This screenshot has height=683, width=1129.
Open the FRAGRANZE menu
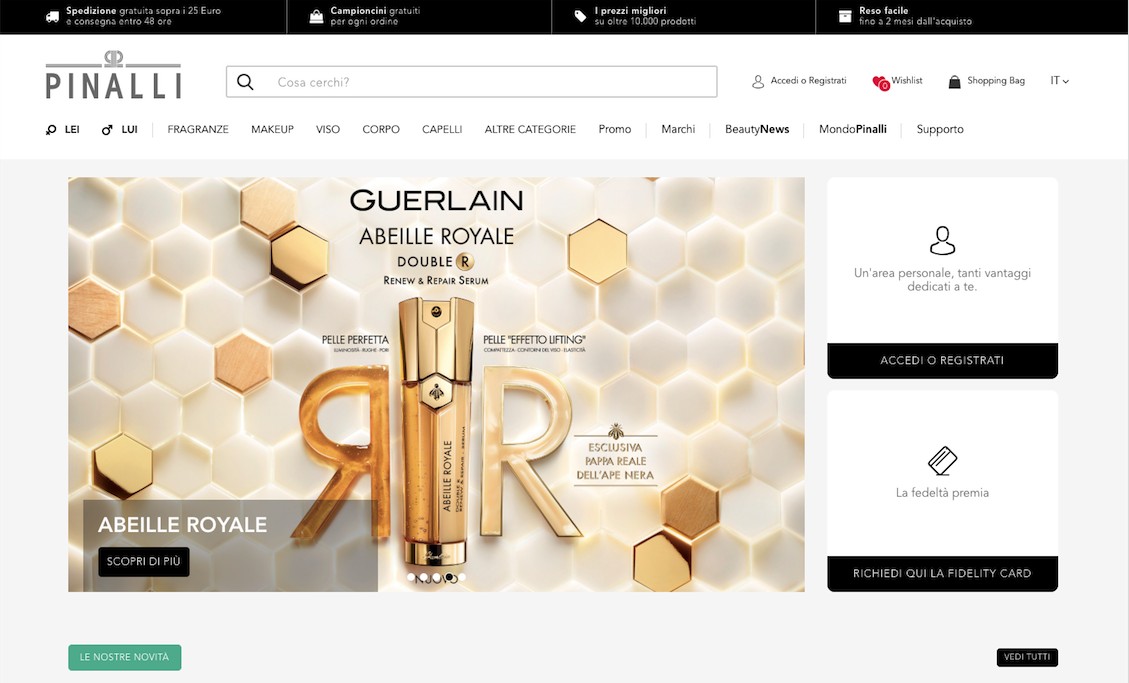point(198,130)
